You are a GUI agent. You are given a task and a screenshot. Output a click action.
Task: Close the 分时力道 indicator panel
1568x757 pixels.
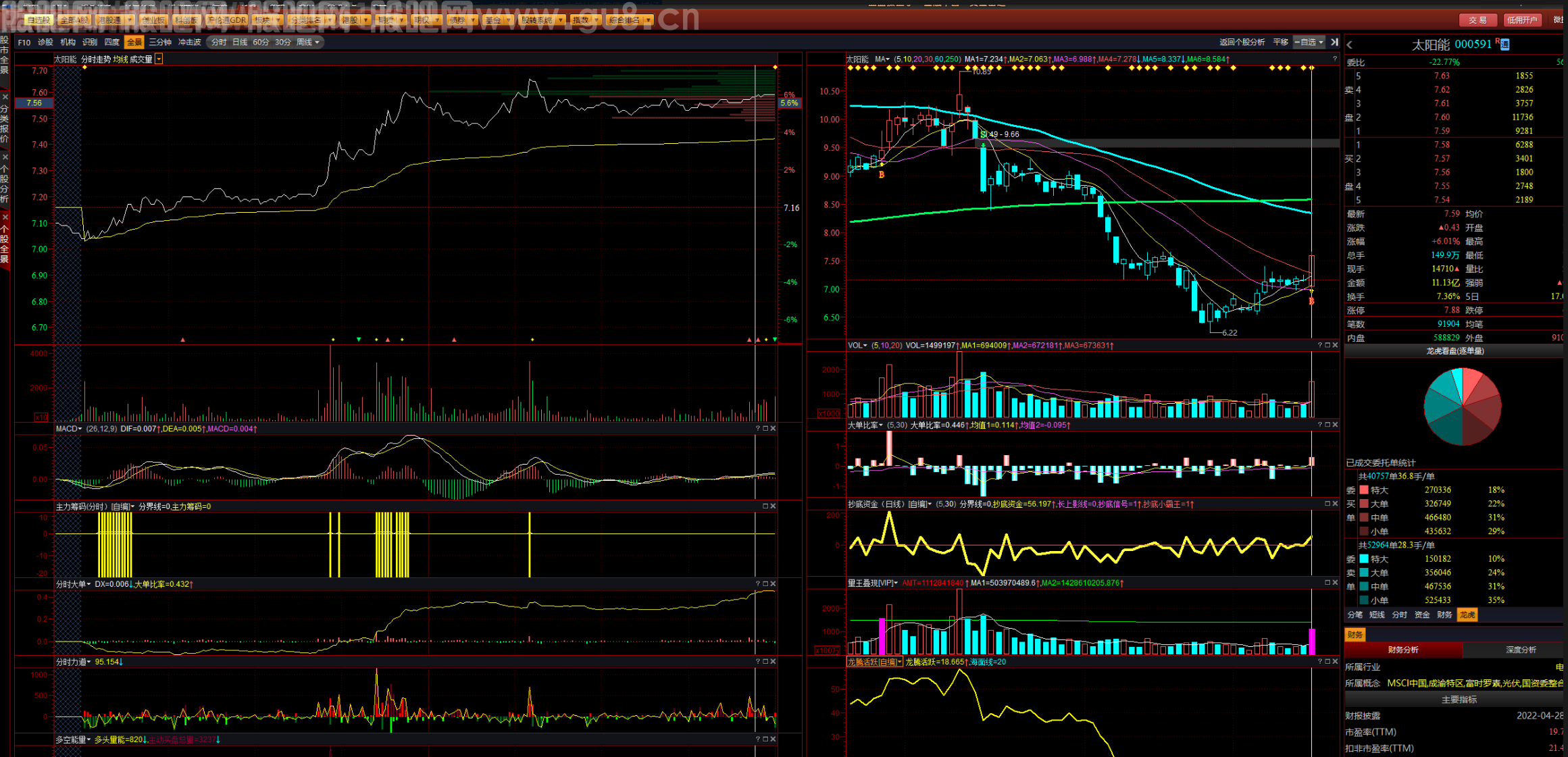click(773, 662)
